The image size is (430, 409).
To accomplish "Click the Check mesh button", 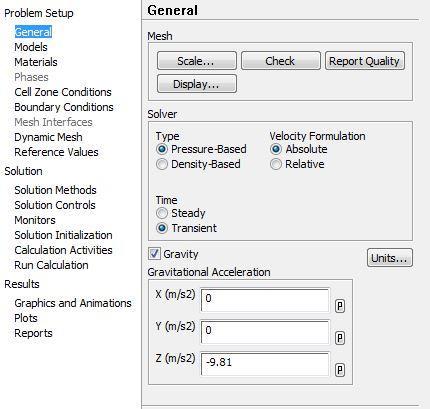I will pyautogui.click(x=281, y=61).
